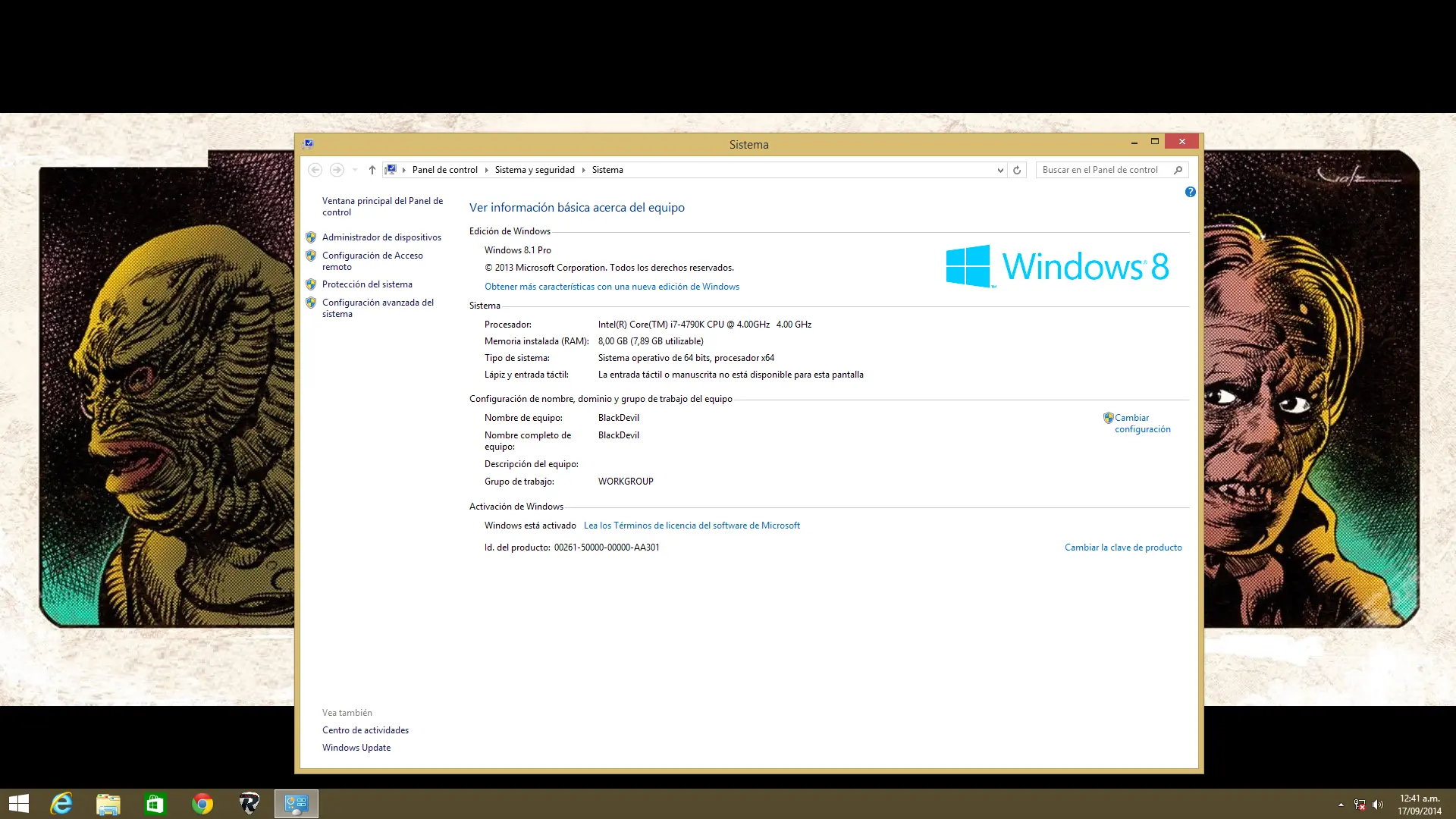Open Configuración avanzada del sistema

(x=378, y=308)
